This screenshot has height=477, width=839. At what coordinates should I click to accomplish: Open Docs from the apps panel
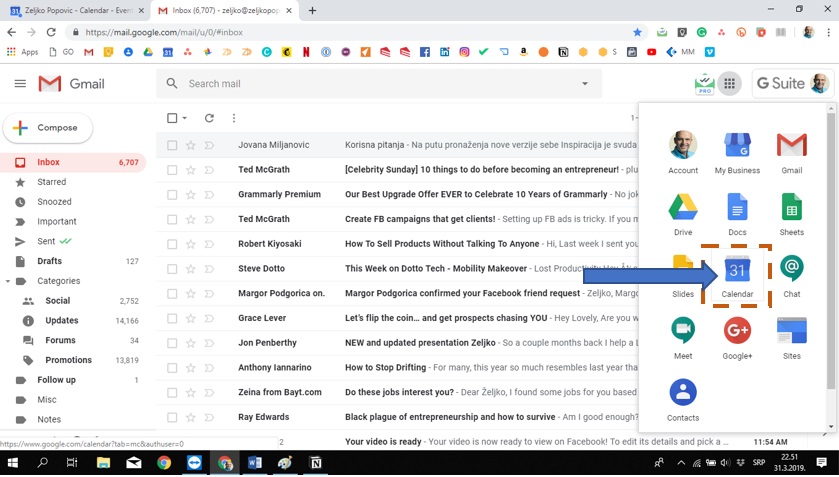[x=737, y=215]
